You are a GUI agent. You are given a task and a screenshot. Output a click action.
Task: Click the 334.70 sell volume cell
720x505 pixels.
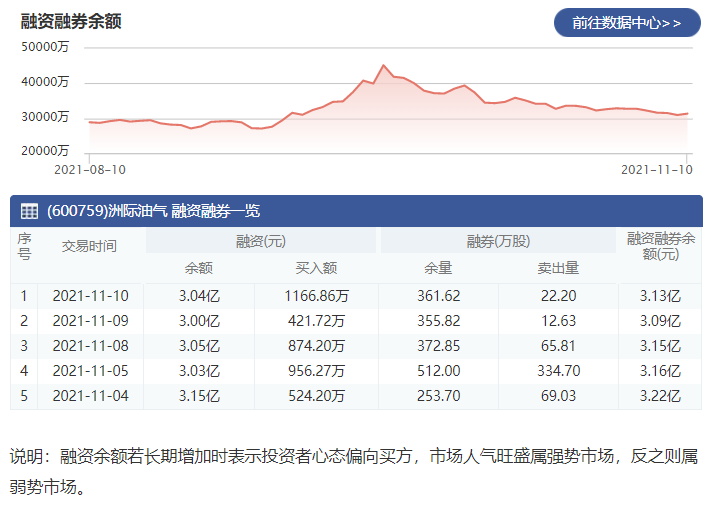[559, 370]
